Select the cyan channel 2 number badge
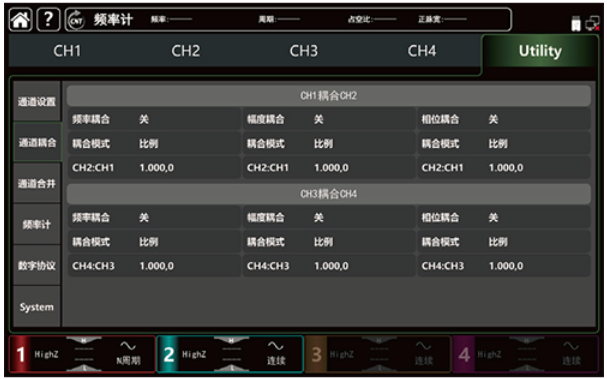The width and height of the screenshot is (607, 379). tap(169, 355)
